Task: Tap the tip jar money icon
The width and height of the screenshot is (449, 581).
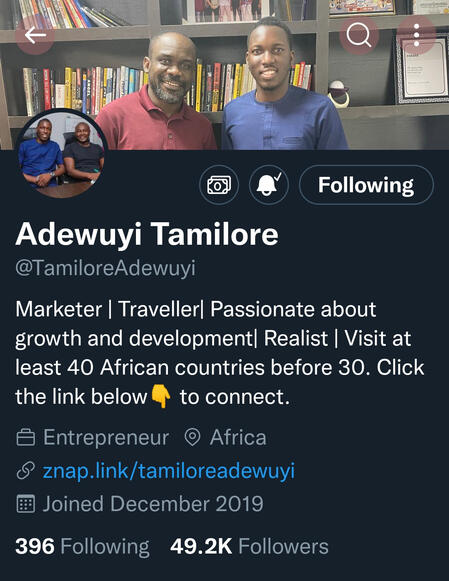Action: point(219,185)
